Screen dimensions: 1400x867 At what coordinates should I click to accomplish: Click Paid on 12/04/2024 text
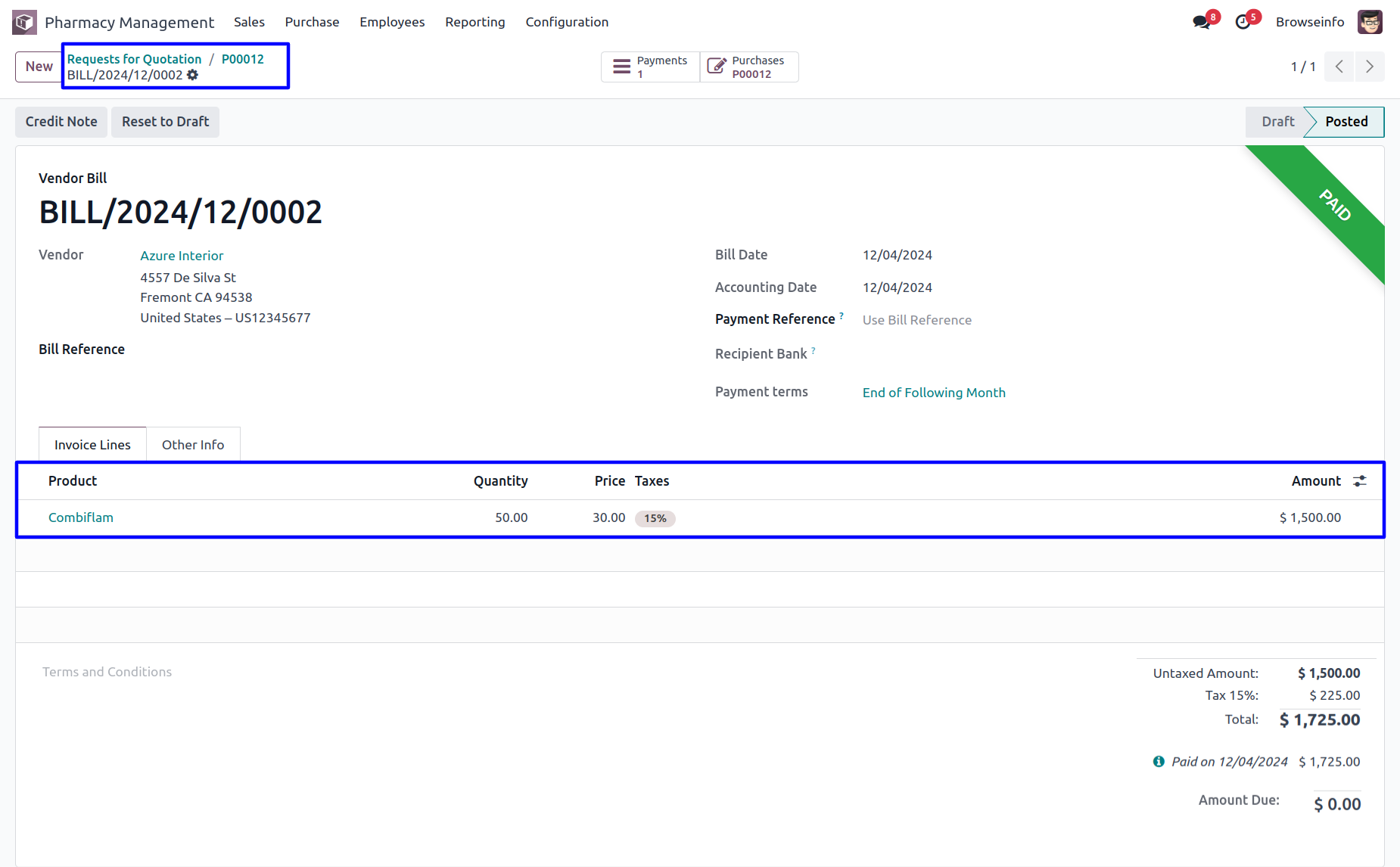(1230, 762)
